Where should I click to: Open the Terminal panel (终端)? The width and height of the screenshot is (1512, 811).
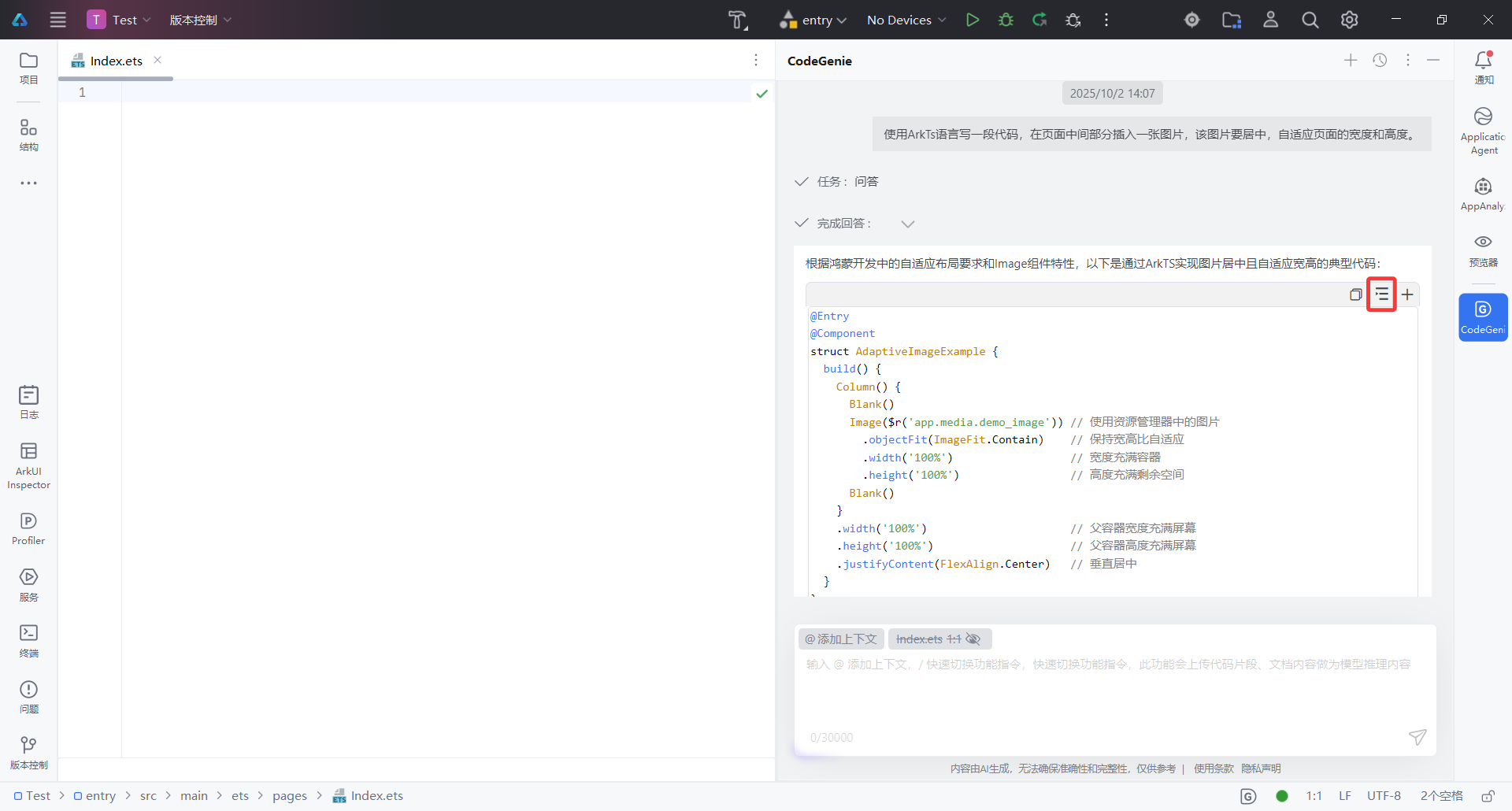click(29, 641)
